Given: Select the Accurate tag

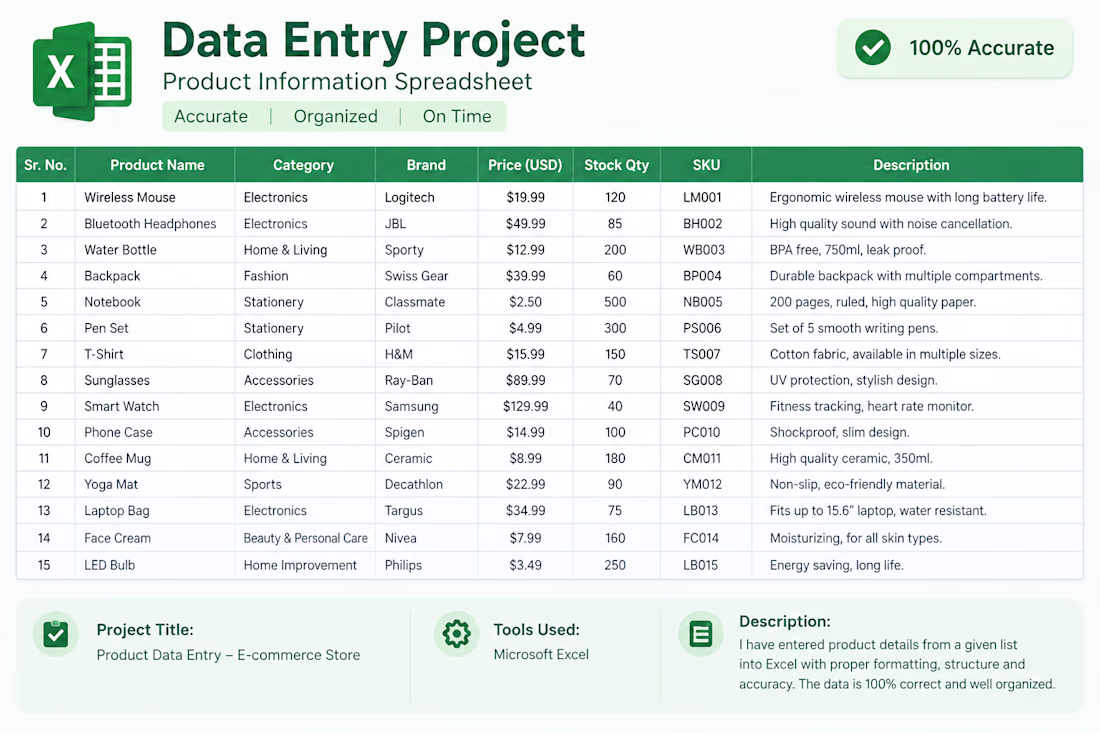Looking at the screenshot, I should 210,116.
